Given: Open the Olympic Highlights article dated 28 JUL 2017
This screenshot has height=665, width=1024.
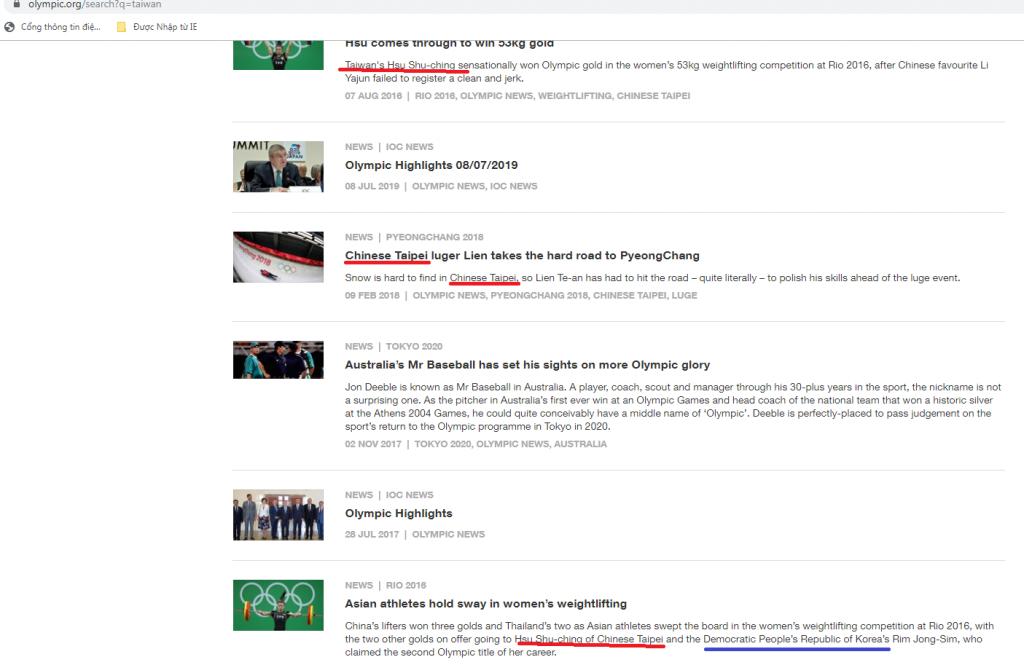Looking at the screenshot, I should tap(399, 513).
